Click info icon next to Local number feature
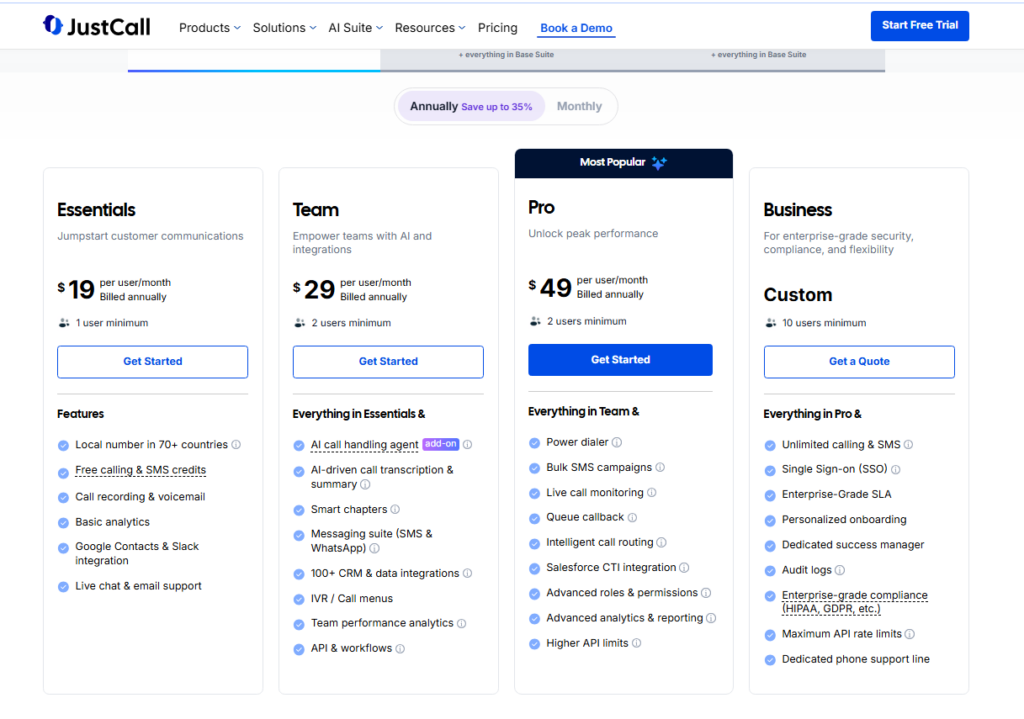1024x719 pixels. coord(237,445)
